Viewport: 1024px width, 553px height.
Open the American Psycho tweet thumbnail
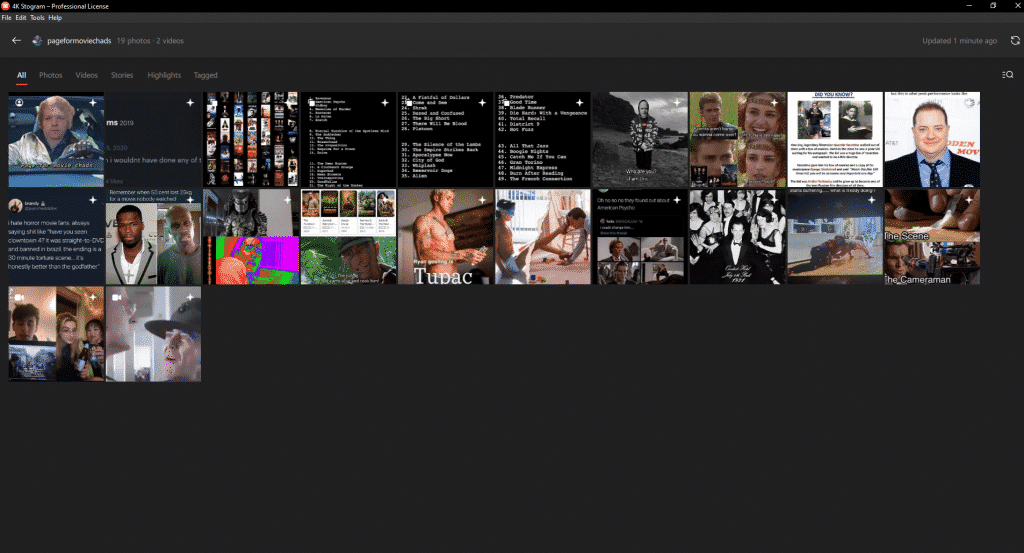coord(640,237)
